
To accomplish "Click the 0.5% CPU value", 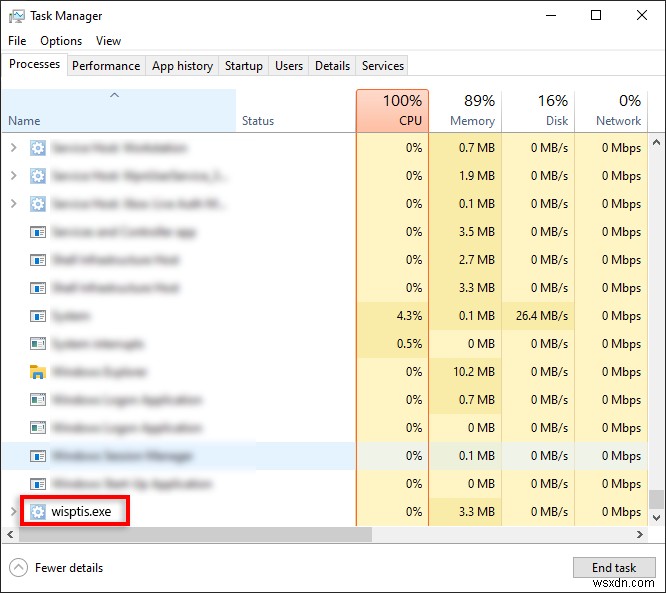I will [x=409, y=344].
